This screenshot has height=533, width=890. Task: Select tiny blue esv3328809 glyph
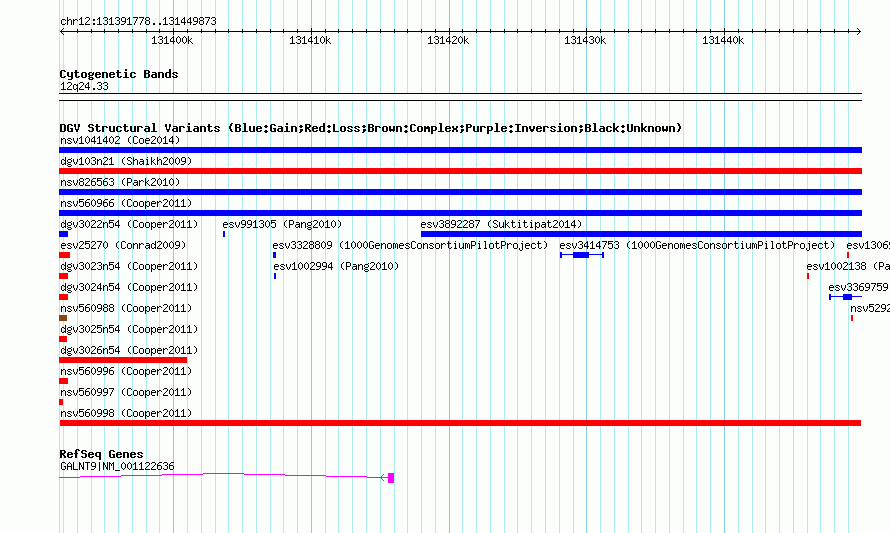(275, 255)
